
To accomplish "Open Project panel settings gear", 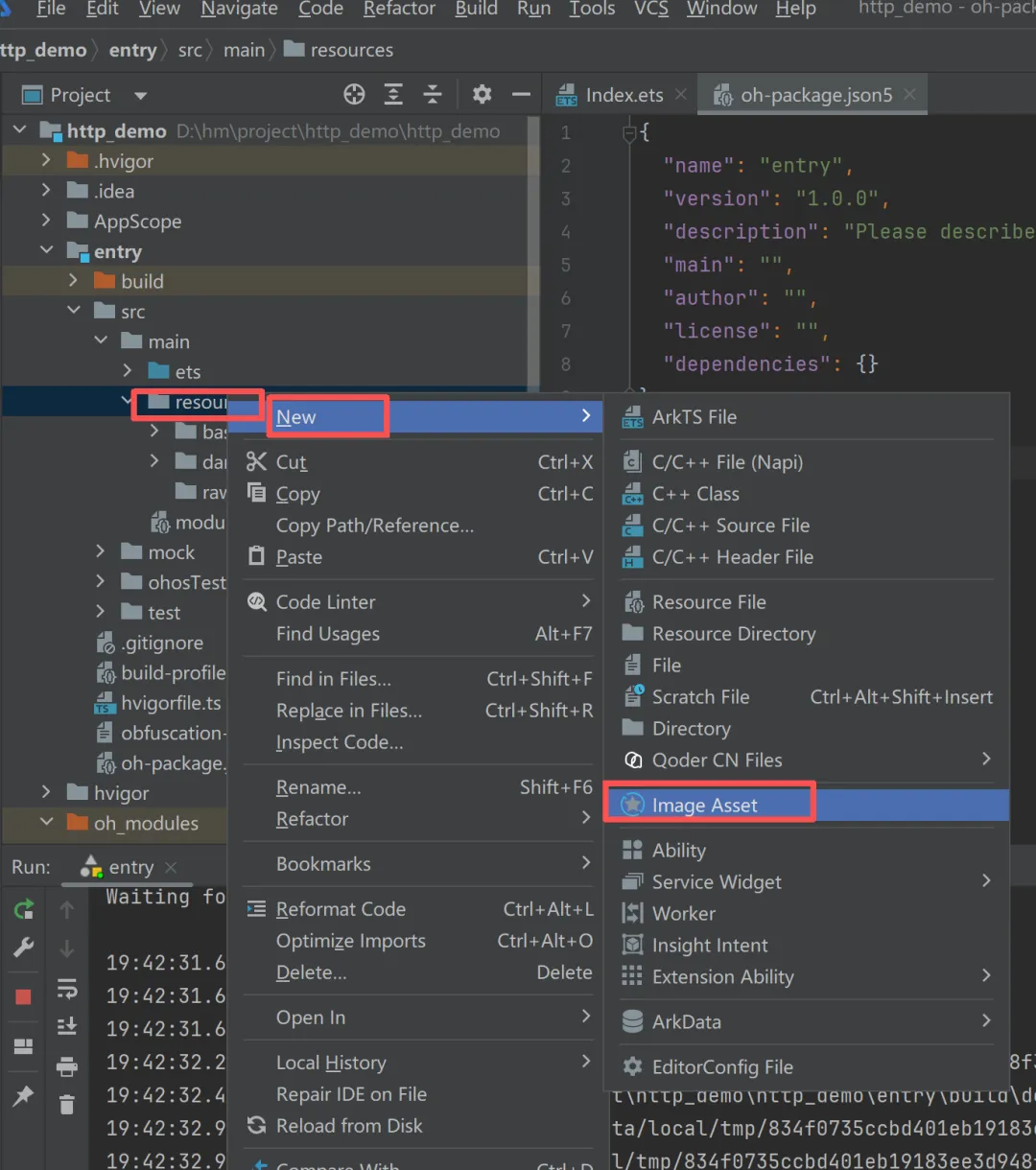I will 482,94.
